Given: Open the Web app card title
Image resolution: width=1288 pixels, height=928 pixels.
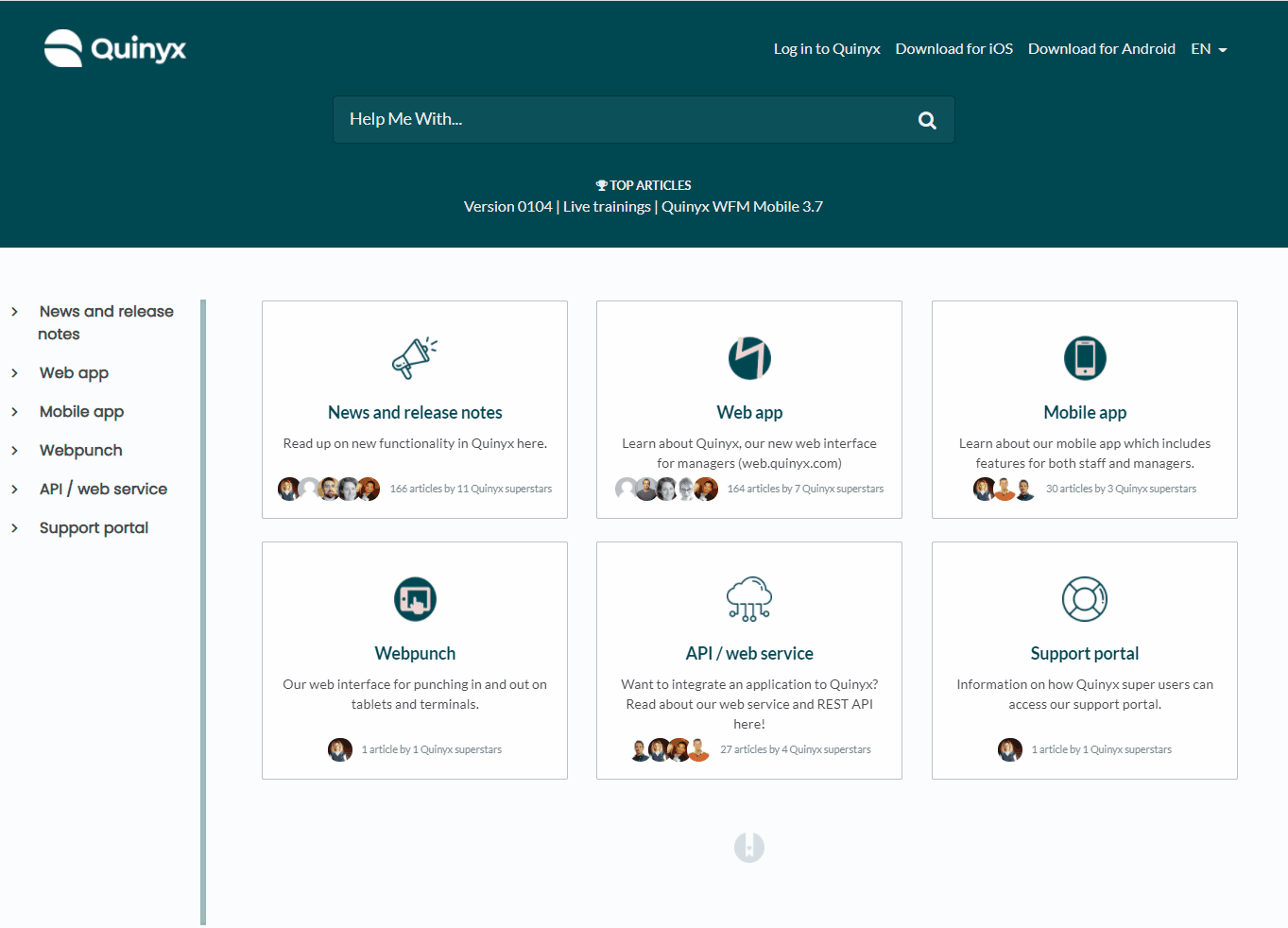Looking at the screenshot, I should tap(749, 413).
